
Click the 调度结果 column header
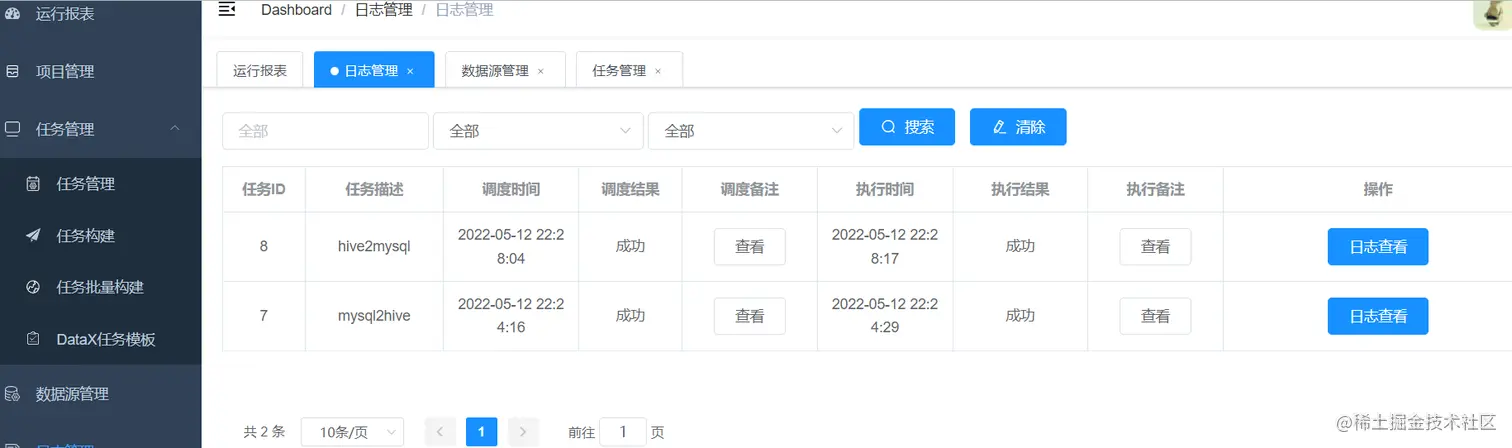point(630,189)
